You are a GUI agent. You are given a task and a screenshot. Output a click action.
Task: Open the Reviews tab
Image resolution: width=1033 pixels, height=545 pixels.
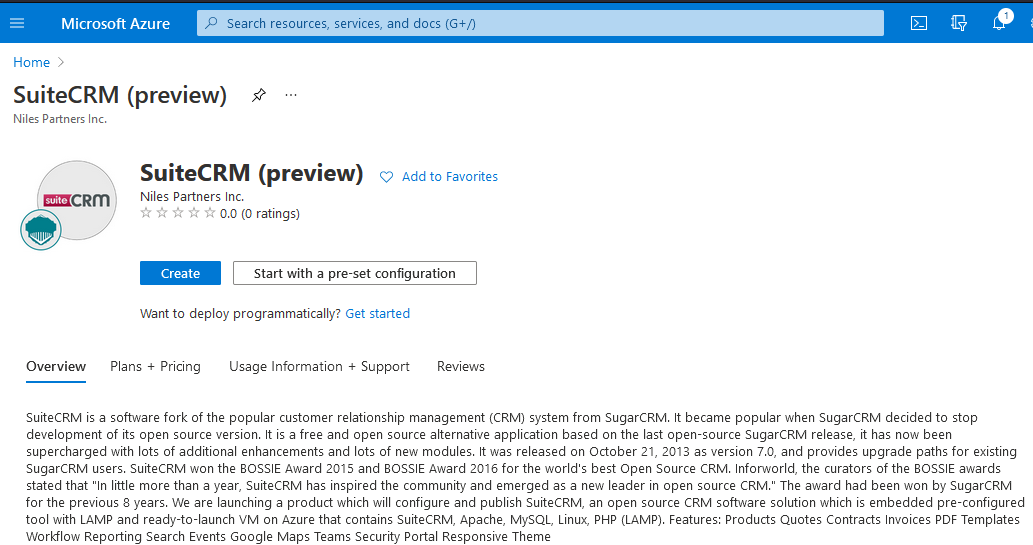click(460, 366)
